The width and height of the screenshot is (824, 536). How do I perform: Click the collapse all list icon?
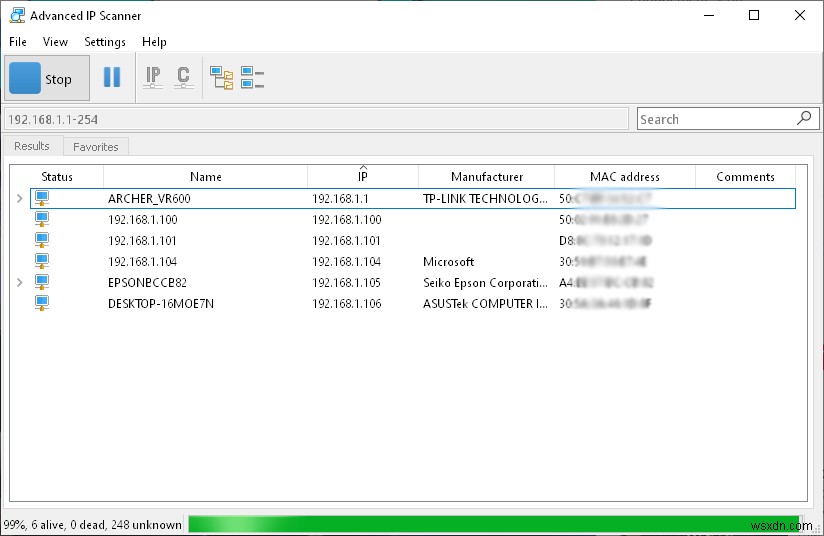pyautogui.click(x=252, y=77)
